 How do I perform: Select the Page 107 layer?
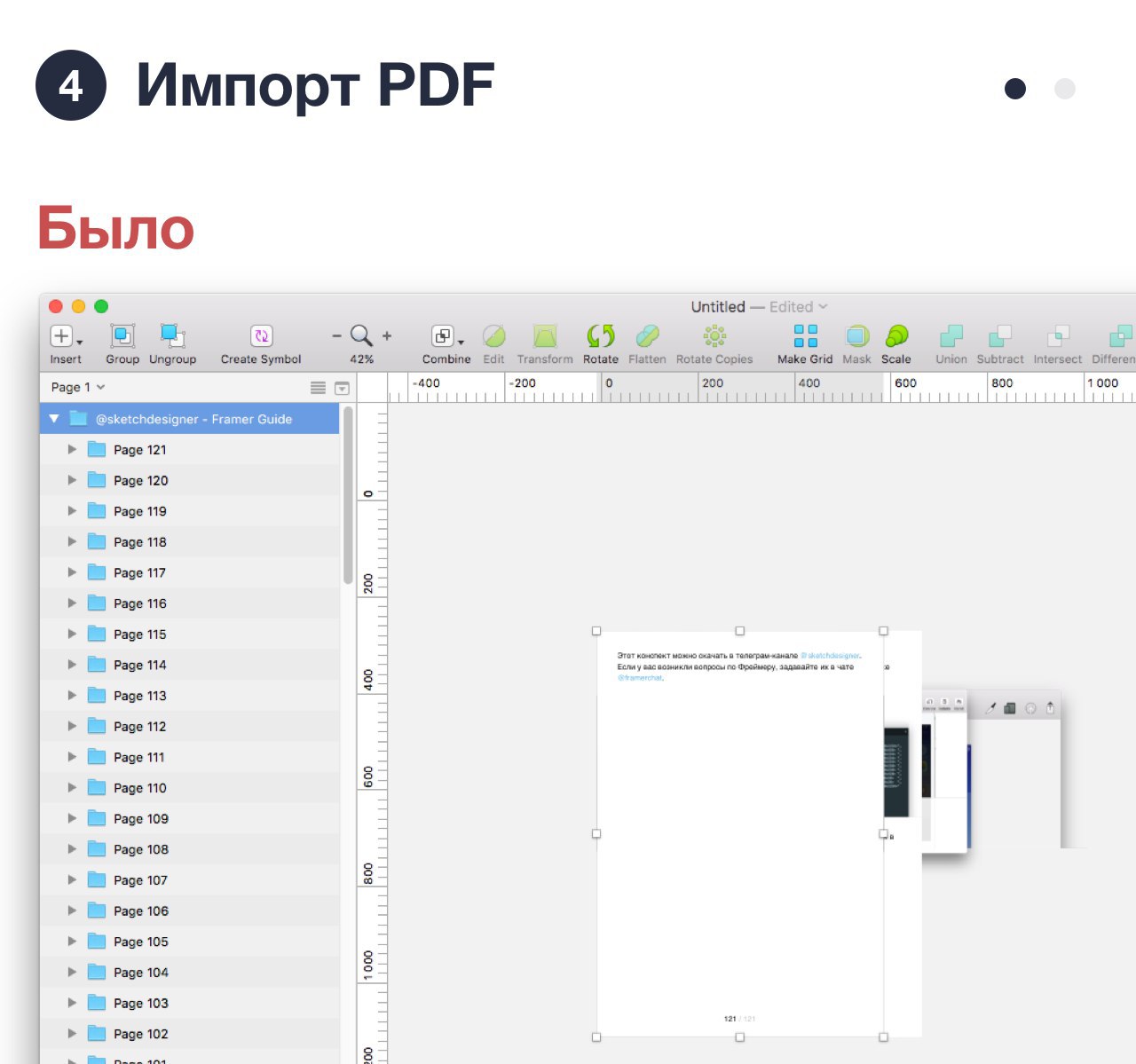point(190,880)
